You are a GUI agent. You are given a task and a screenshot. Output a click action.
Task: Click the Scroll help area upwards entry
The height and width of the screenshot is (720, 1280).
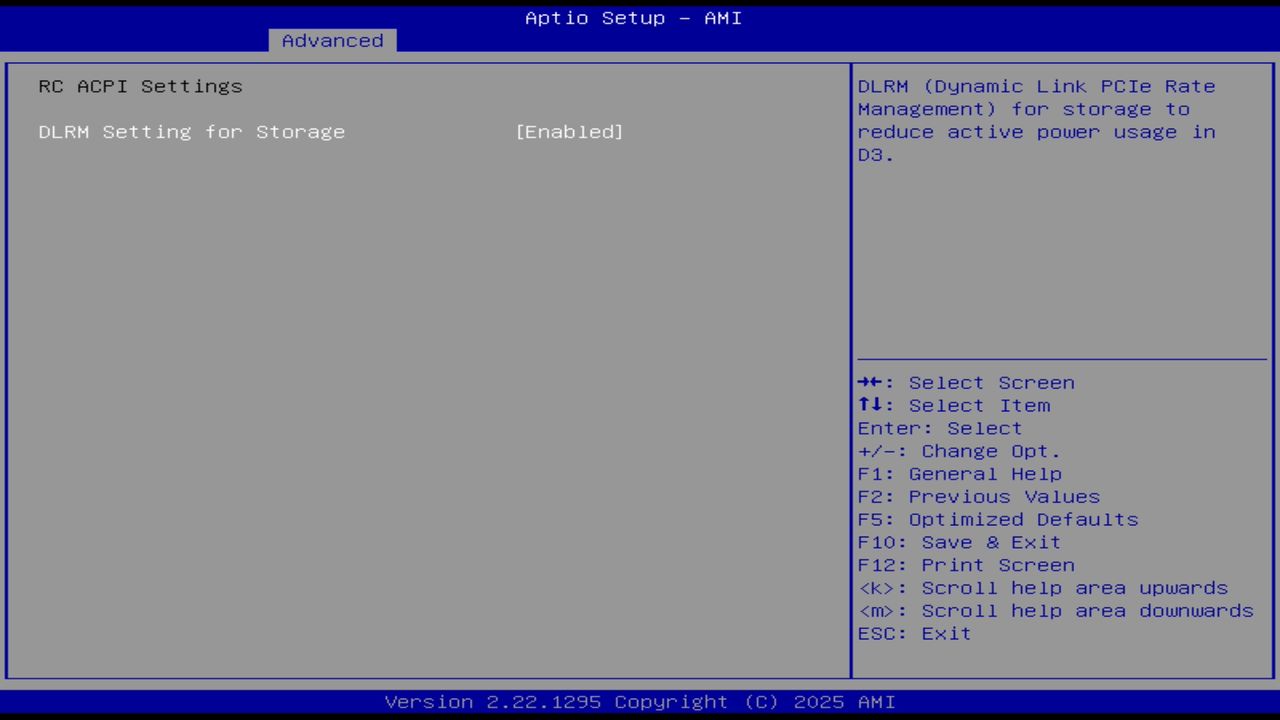tap(1043, 588)
